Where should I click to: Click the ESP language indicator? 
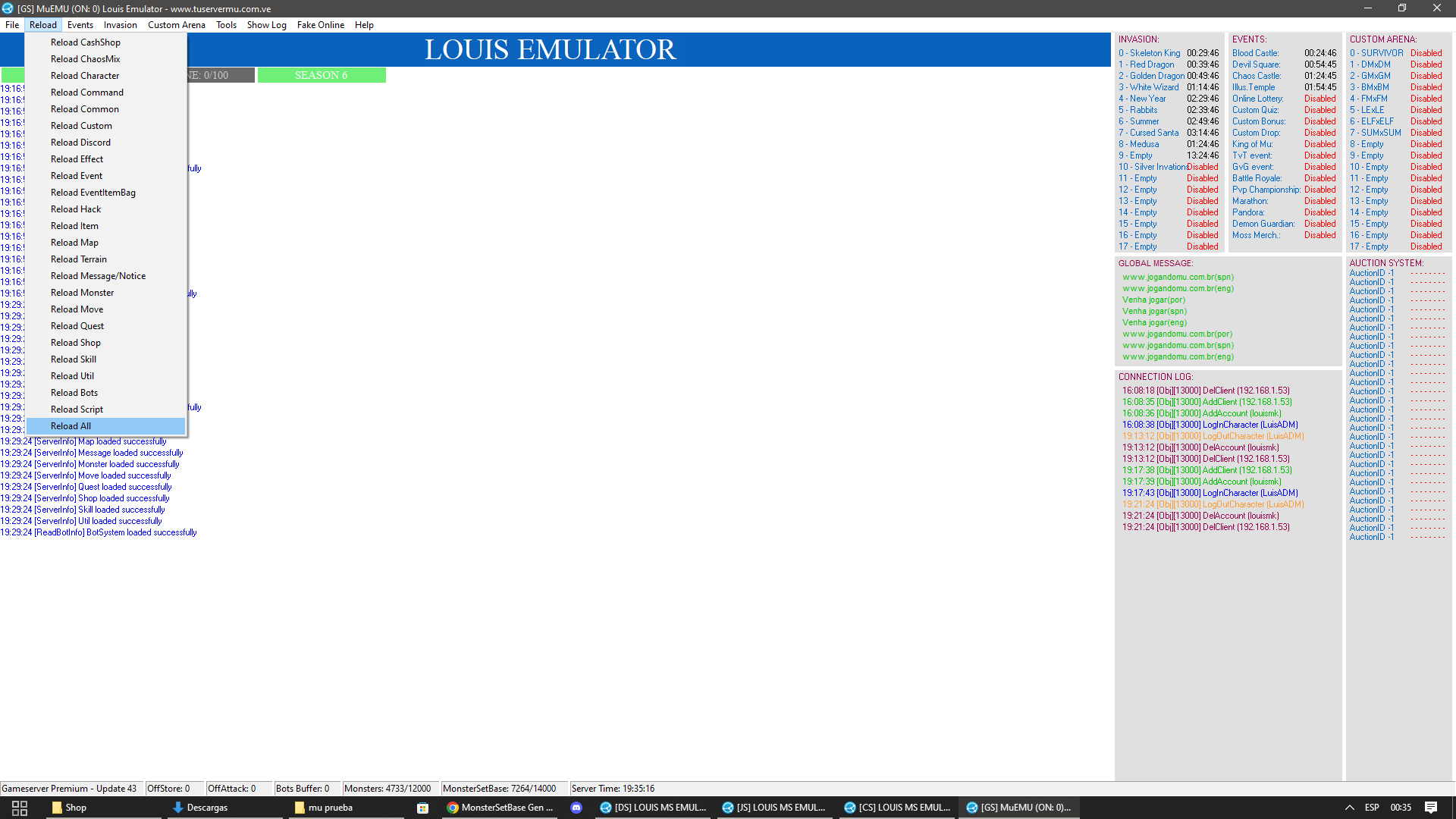click(x=1372, y=808)
